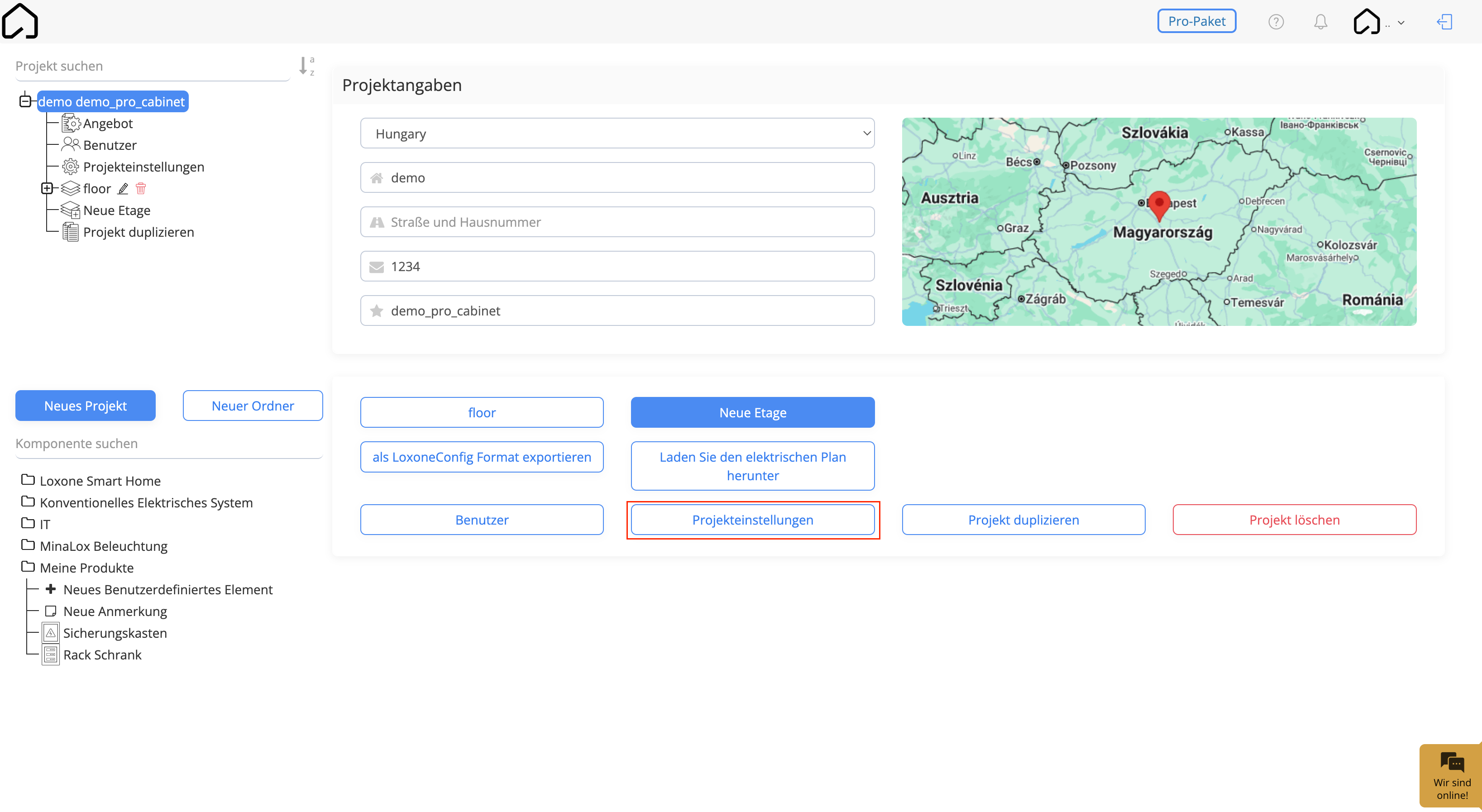The image size is (1482, 812).
Task: Expand the floor tree node
Action: tap(47, 188)
